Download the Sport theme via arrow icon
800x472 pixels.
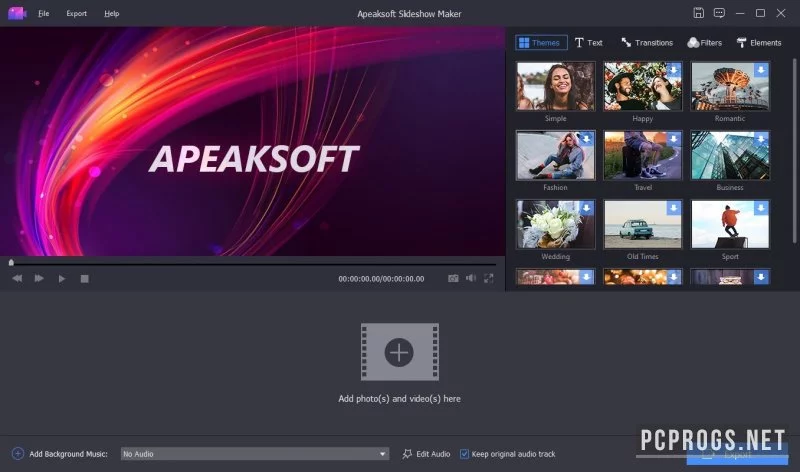click(x=761, y=208)
